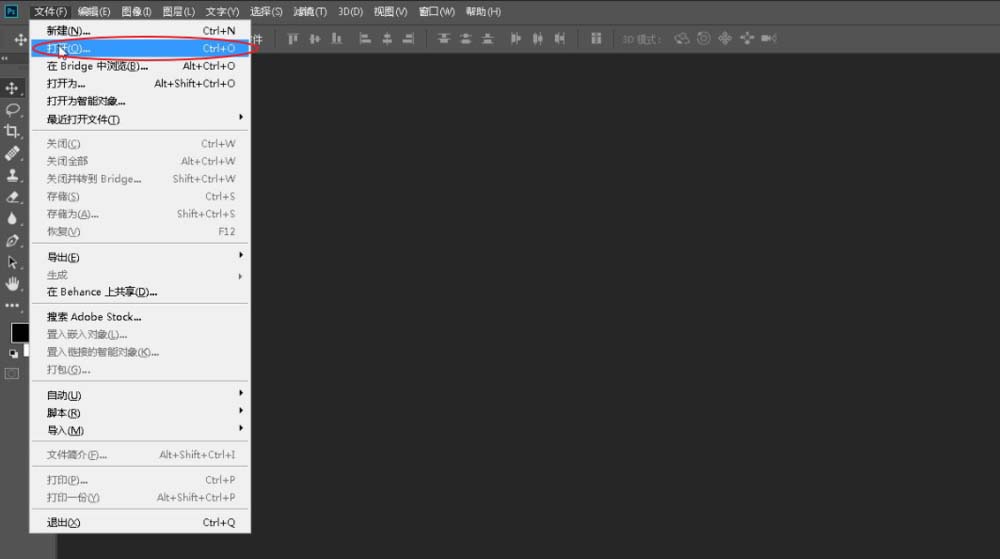Select the Healing Brush bandage tool
The width and height of the screenshot is (1000, 559).
[12, 153]
